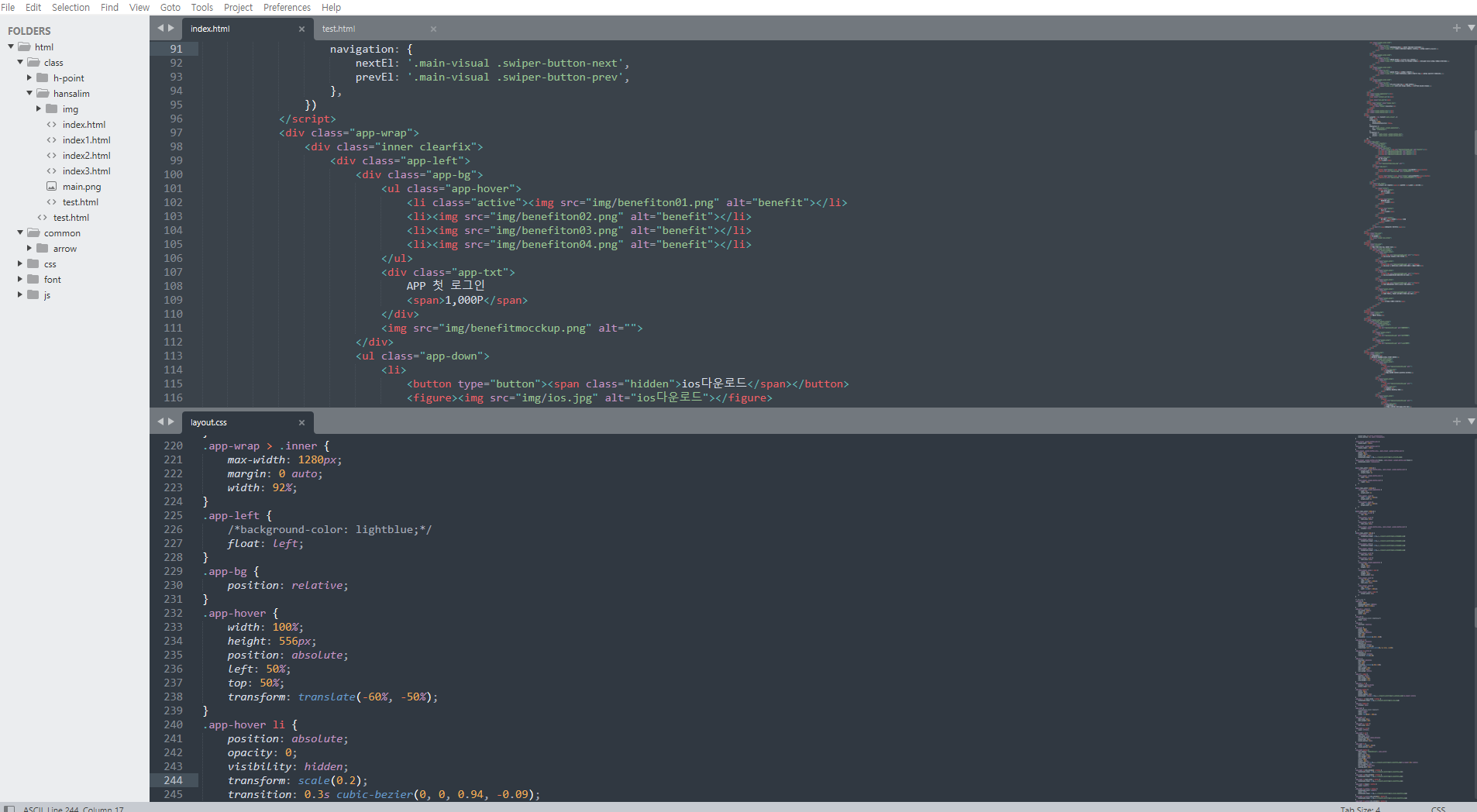The height and width of the screenshot is (812, 1477).
Task: Open the tab list dropdown of the upper pane
Action: [x=1471, y=28]
